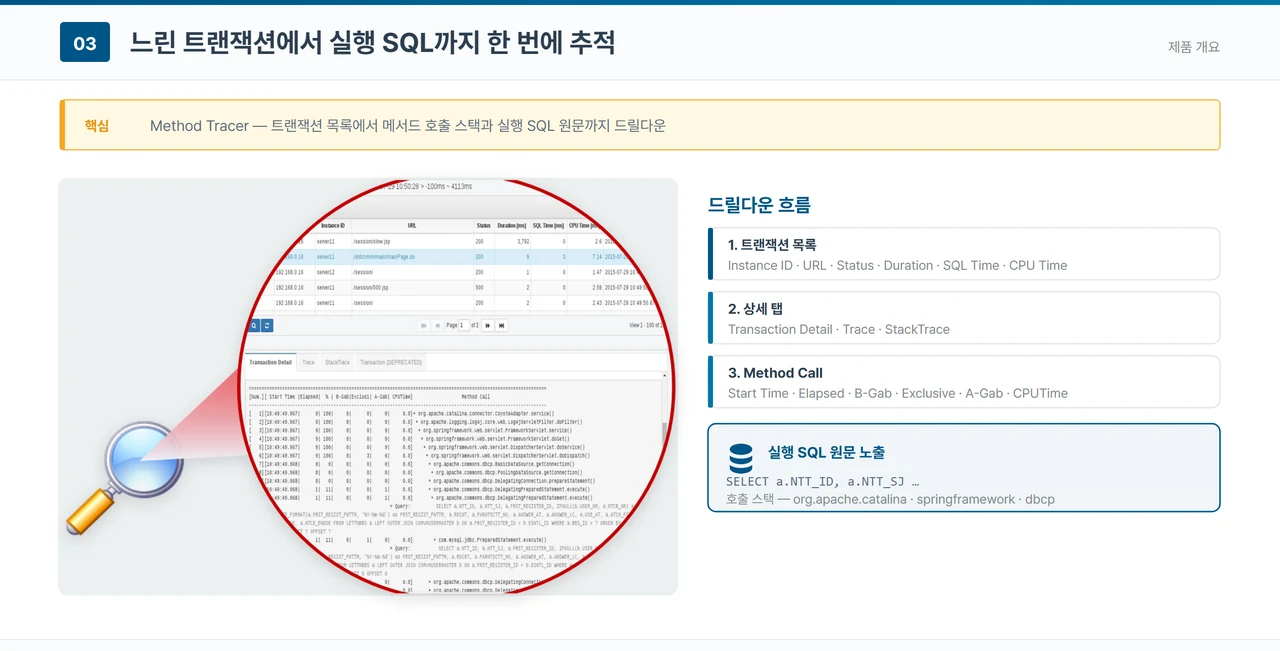Image resolution: width=1280 pixels, height=651 pixels.
Task: Click the status 500 cell
Action: (480, 287)
